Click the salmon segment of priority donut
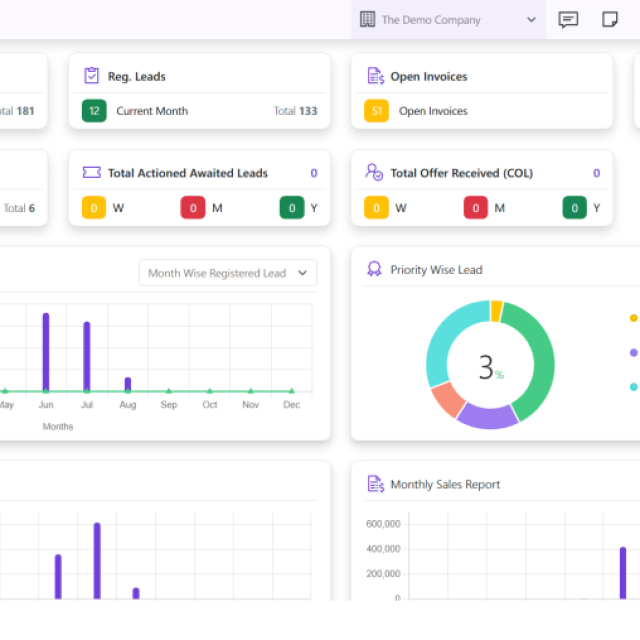This screenshot has width=640, height=640. pyautogui.click(x=448, y=400)
